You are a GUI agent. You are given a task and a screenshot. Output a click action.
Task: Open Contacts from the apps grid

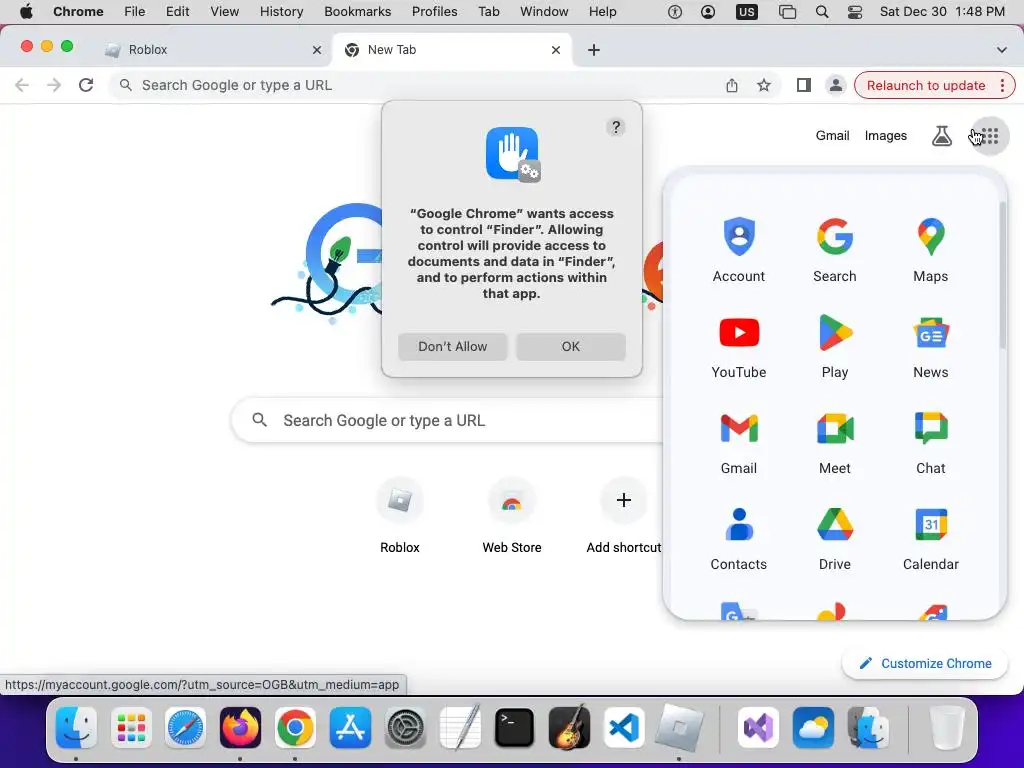click(739, 538)
